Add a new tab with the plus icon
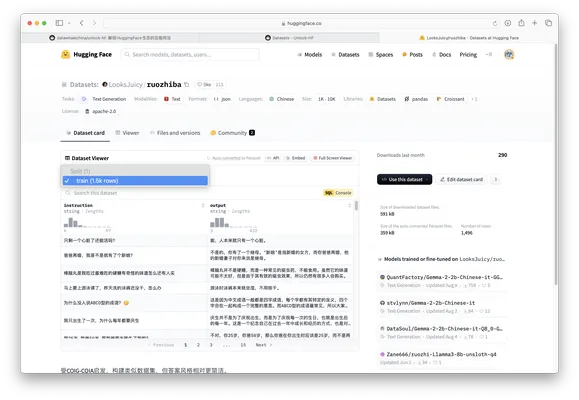Screen dimensions: 579x400 [x=534, y=23]
